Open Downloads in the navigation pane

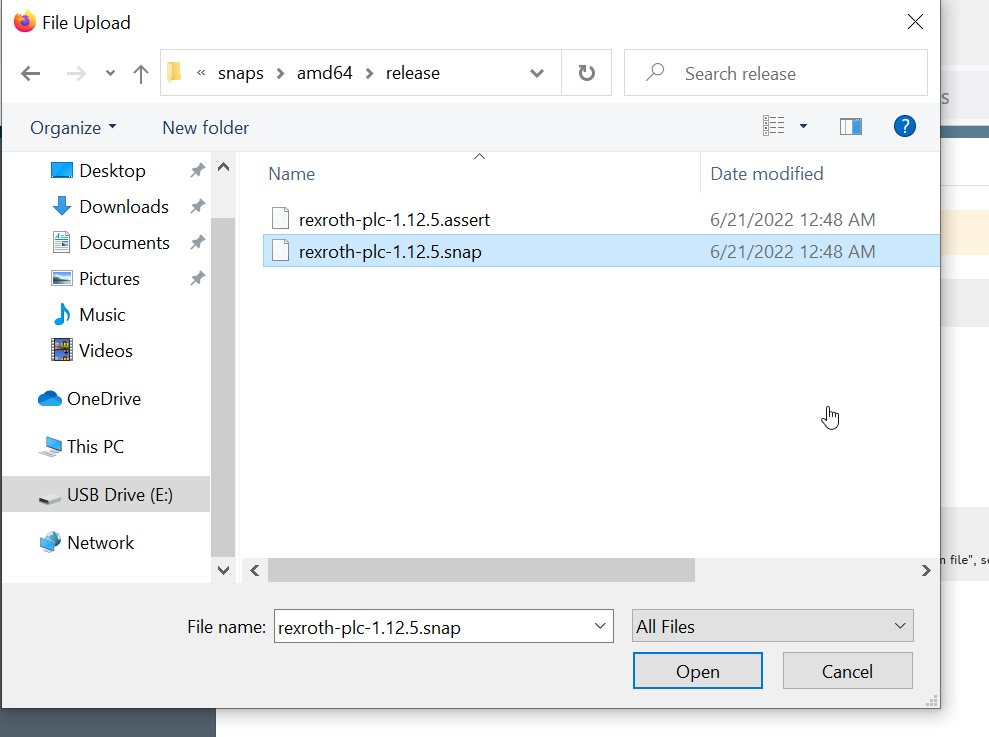(124, 207)
